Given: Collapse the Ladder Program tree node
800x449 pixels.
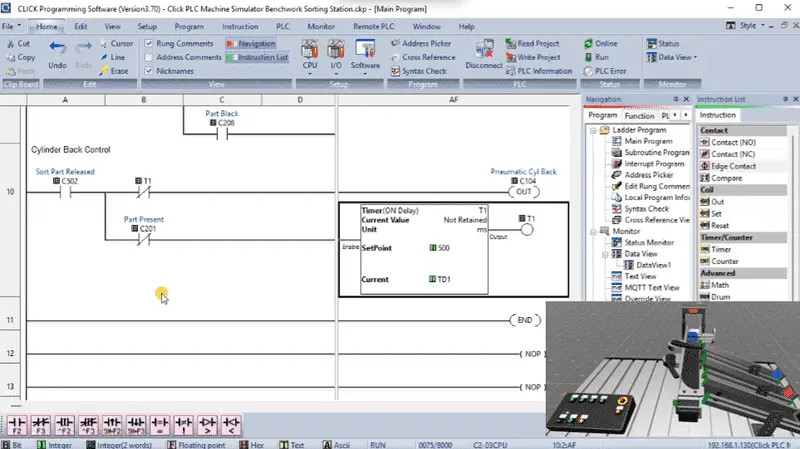Looking at the screenshot, I should (593, 131).
